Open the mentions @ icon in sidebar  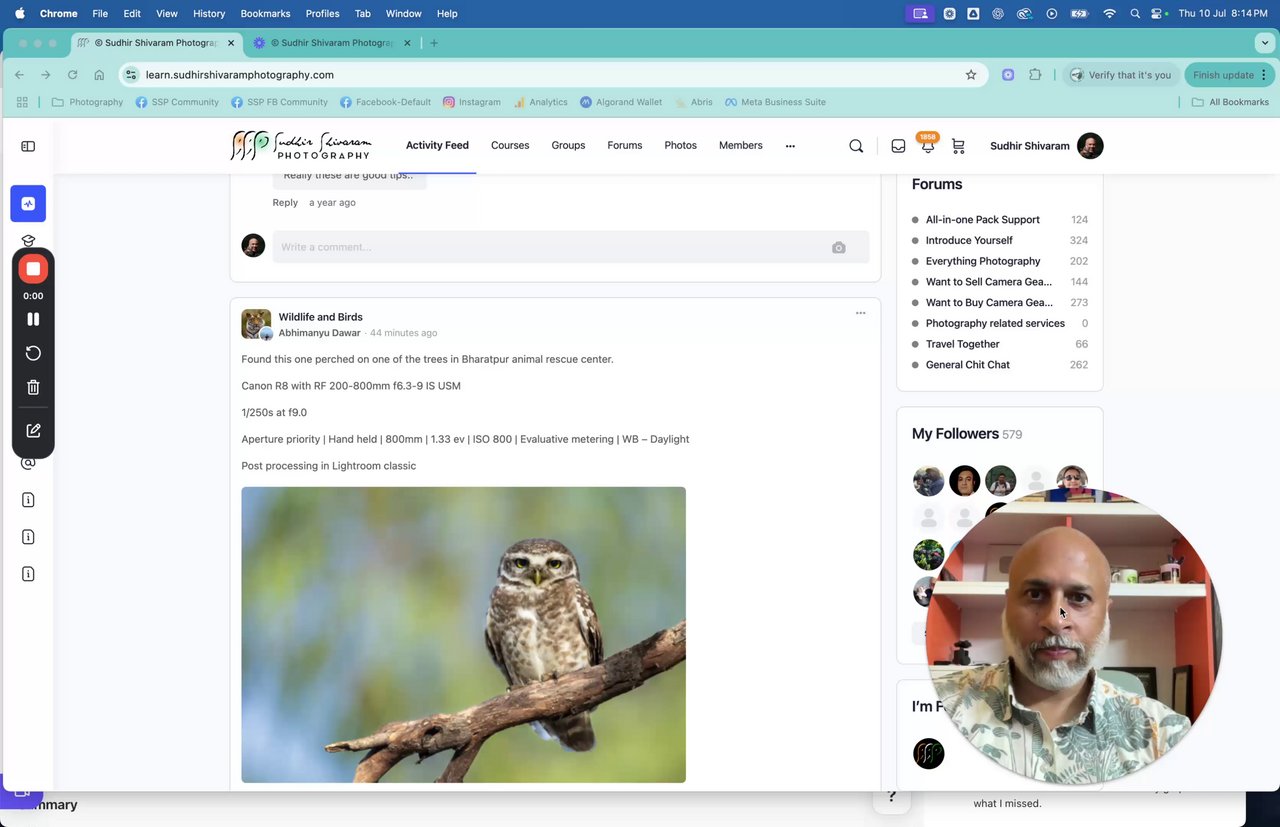coord(28,463)
